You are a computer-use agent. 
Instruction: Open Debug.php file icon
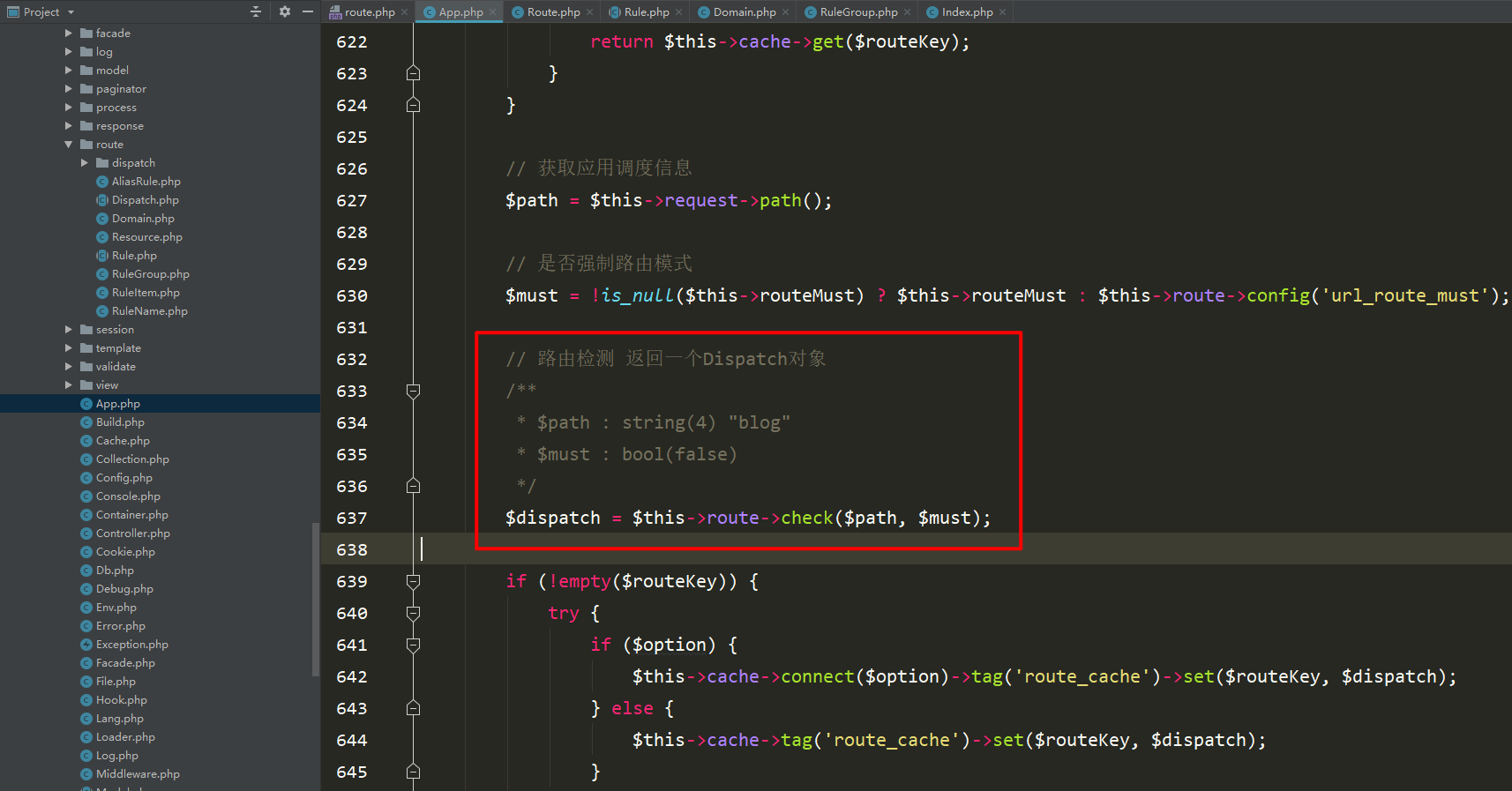[x=86, y=588]
